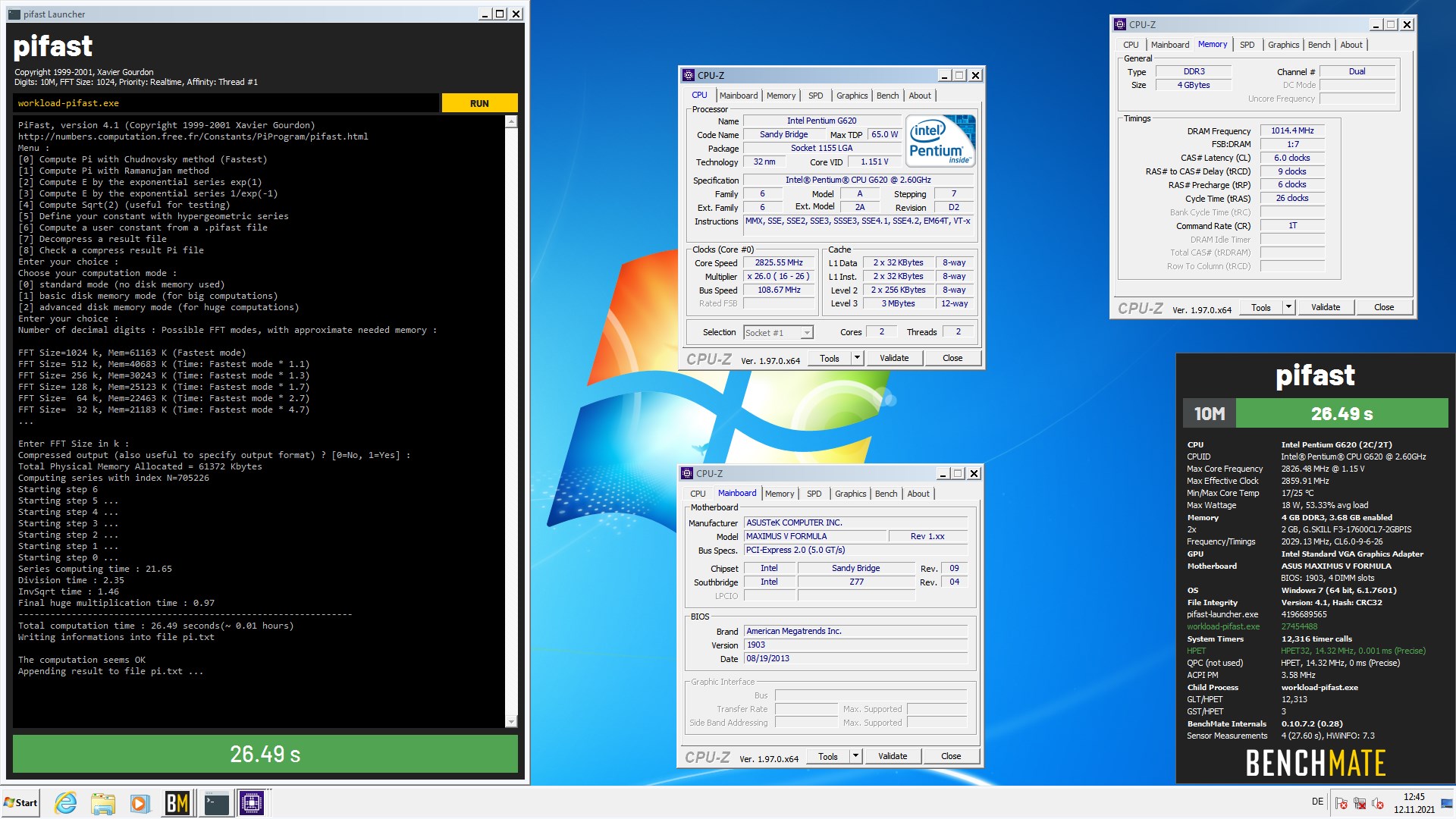The width and height of the screenshot is (1456, 819).
Task: Click Validate in Mainboard CPU-Z window
Action: 893,756
